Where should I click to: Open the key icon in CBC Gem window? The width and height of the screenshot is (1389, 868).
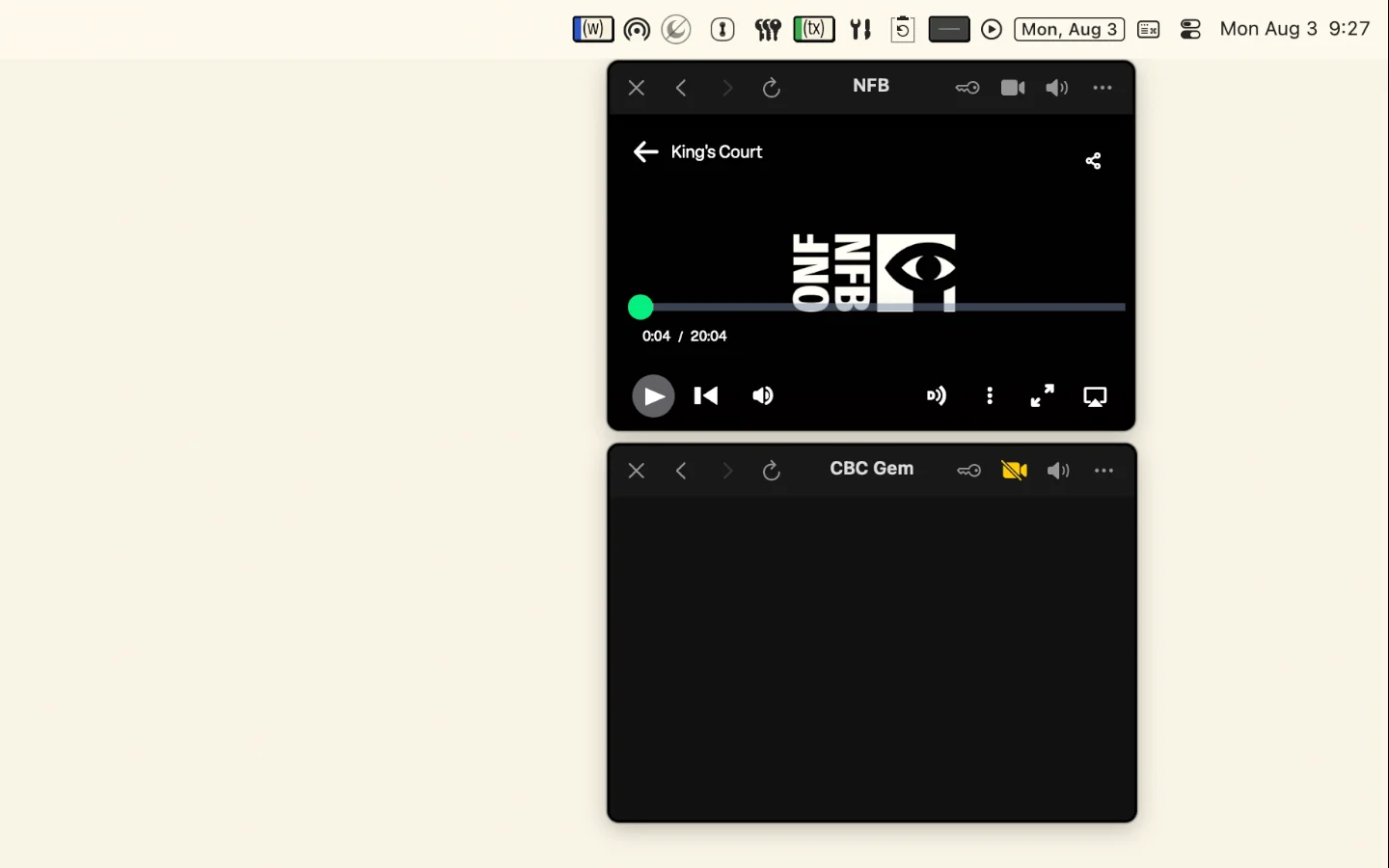click(968, 471)
